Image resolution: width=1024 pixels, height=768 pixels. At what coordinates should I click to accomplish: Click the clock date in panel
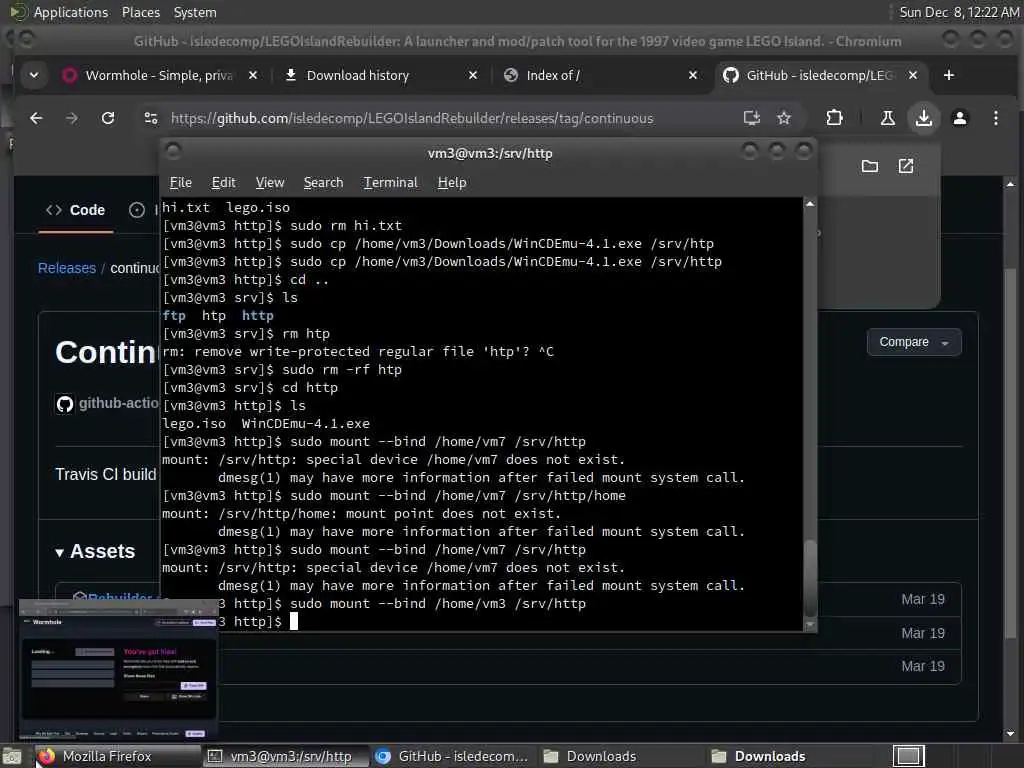959,12
